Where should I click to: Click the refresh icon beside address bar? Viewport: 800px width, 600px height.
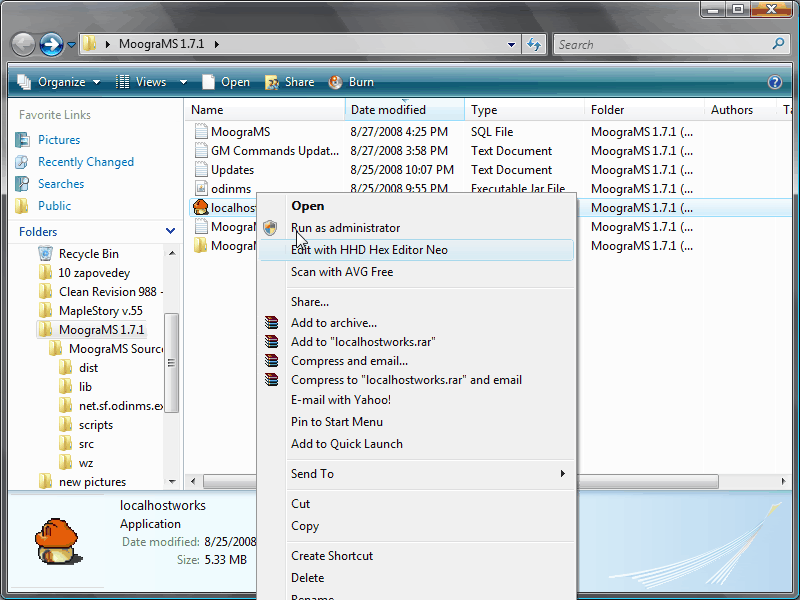click(534, 44)
